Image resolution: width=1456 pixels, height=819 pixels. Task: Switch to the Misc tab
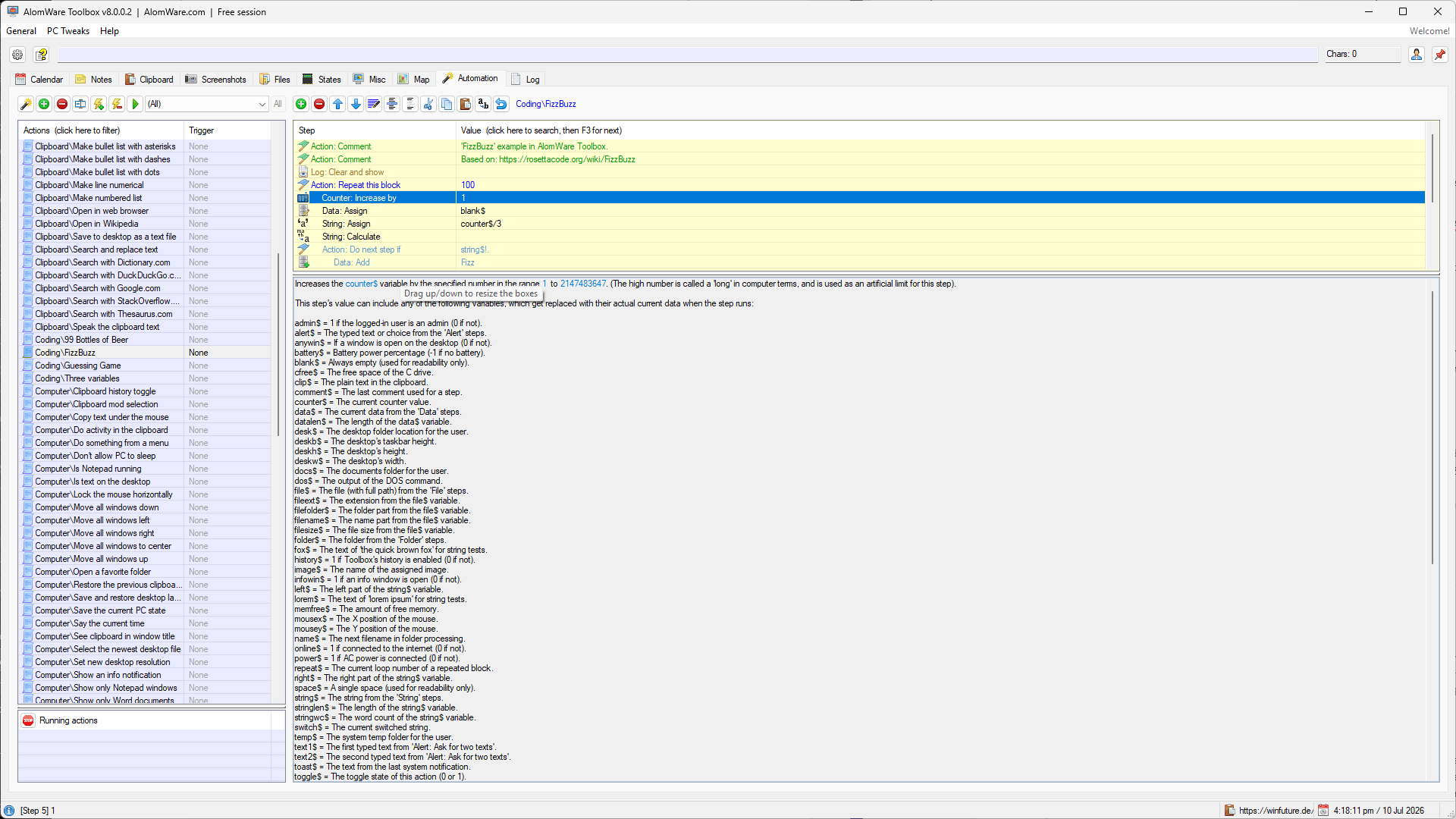point(369,80)
